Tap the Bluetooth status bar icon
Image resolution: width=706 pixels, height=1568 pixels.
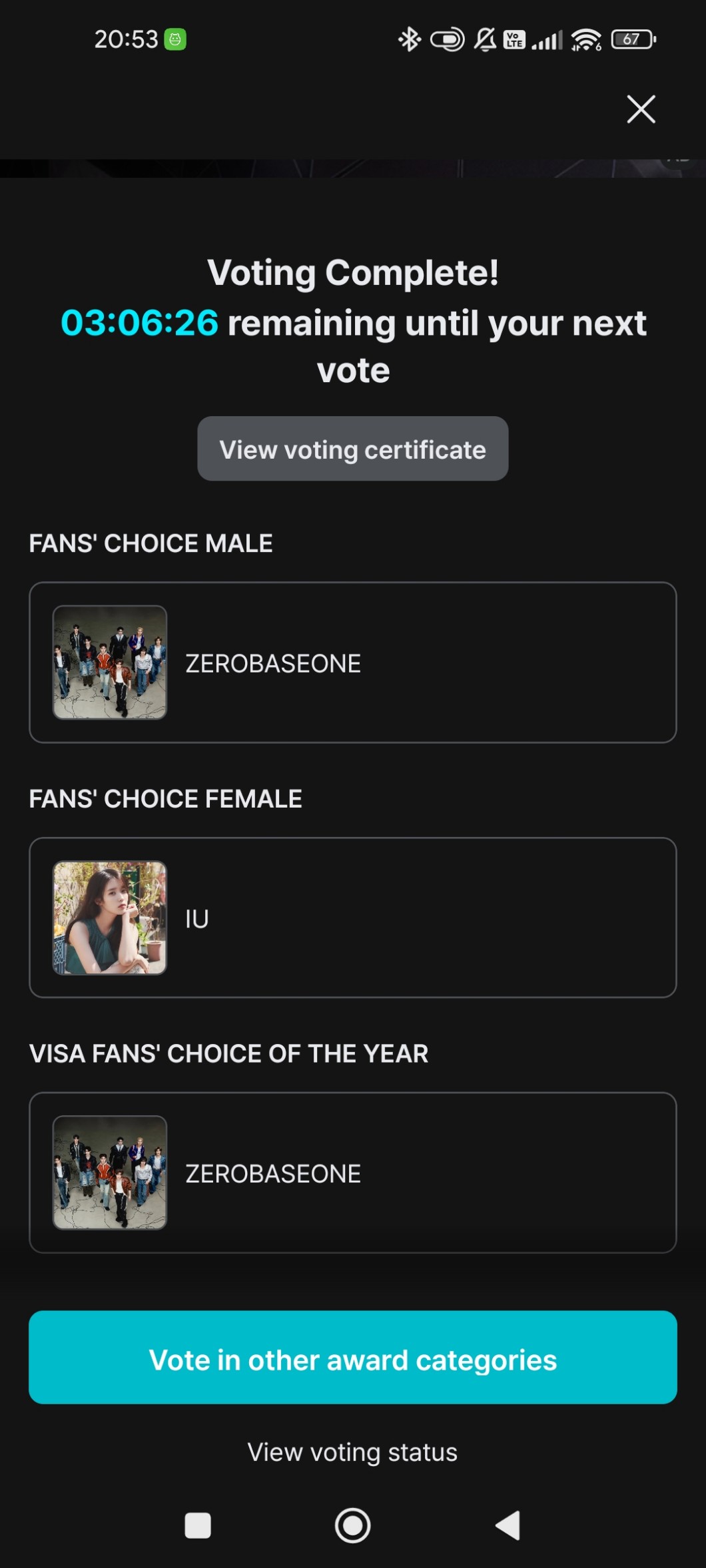click(x=409, y=40)
